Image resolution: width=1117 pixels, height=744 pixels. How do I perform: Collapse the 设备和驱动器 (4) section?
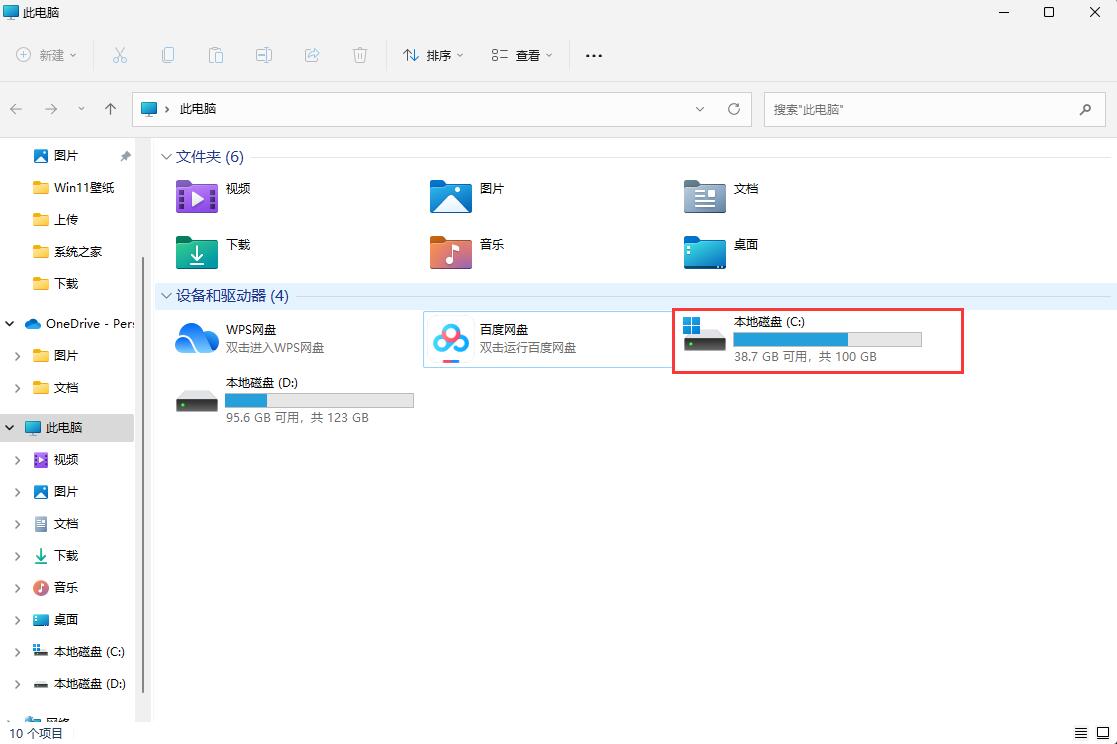click(x=165, y=296)
